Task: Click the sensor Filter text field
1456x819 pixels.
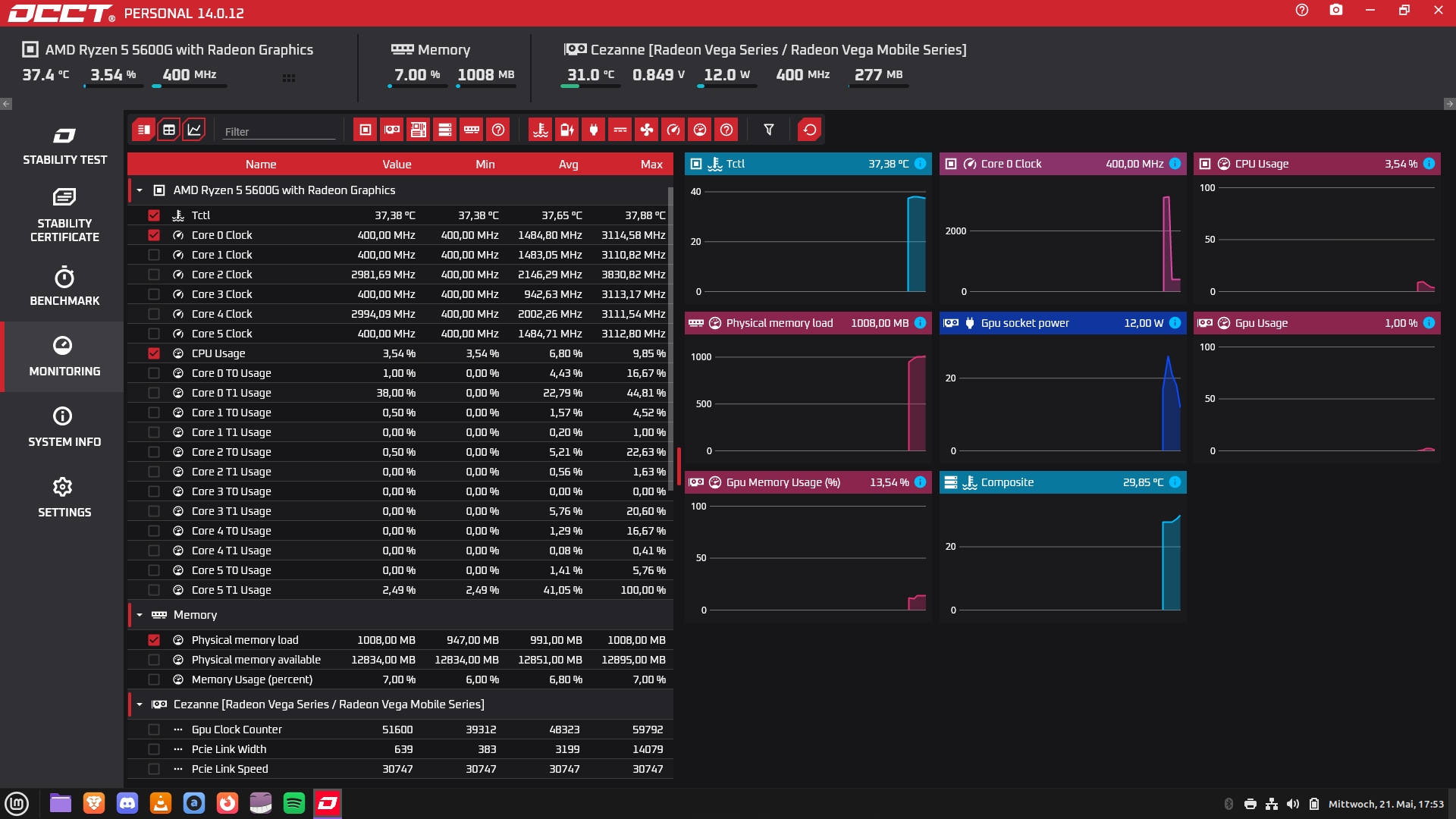Action: click(x=278, y=131)
